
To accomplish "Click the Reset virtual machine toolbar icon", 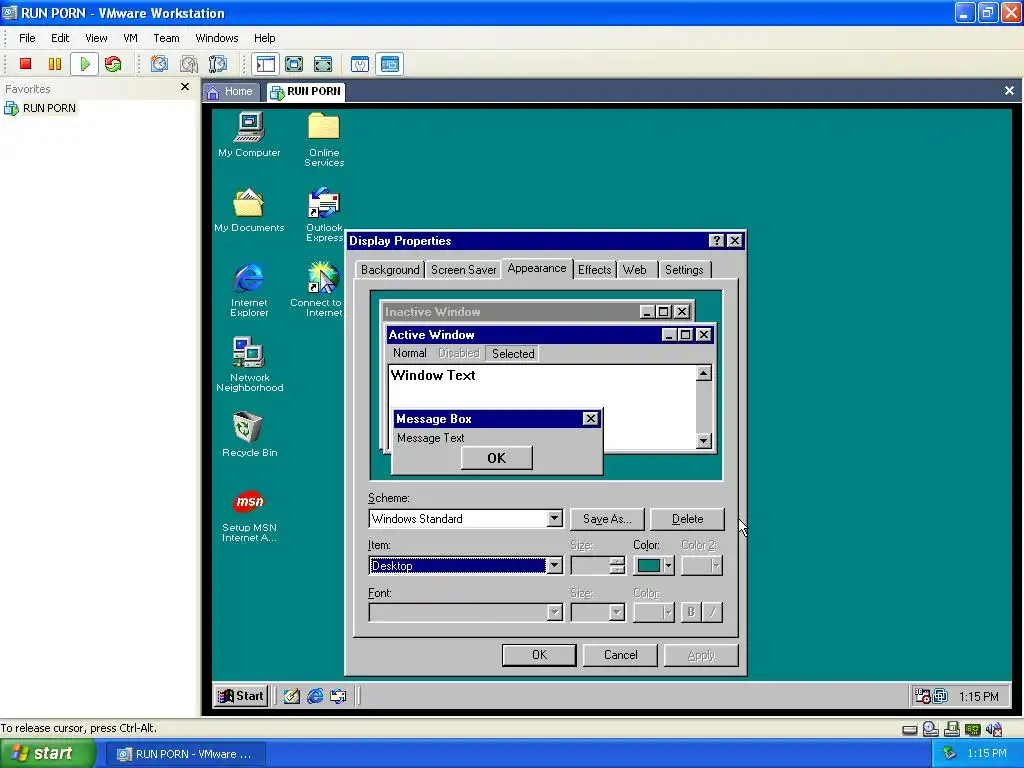I will point(113,64).
